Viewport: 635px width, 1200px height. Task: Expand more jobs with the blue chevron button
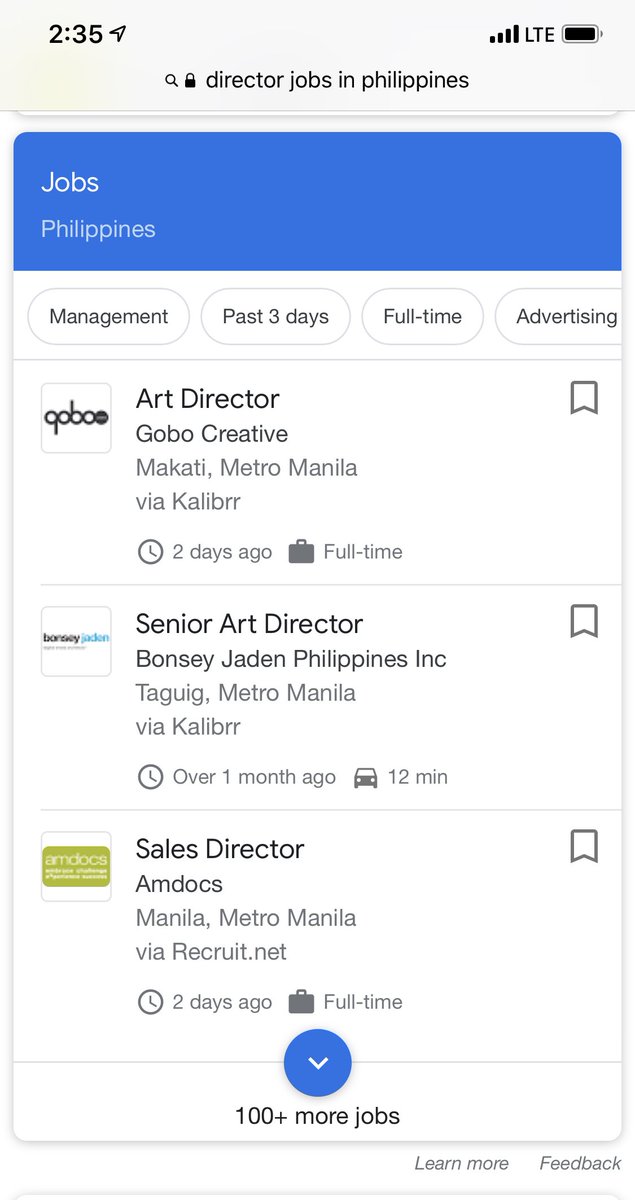pyautogui.click(x=318, y=1063)
